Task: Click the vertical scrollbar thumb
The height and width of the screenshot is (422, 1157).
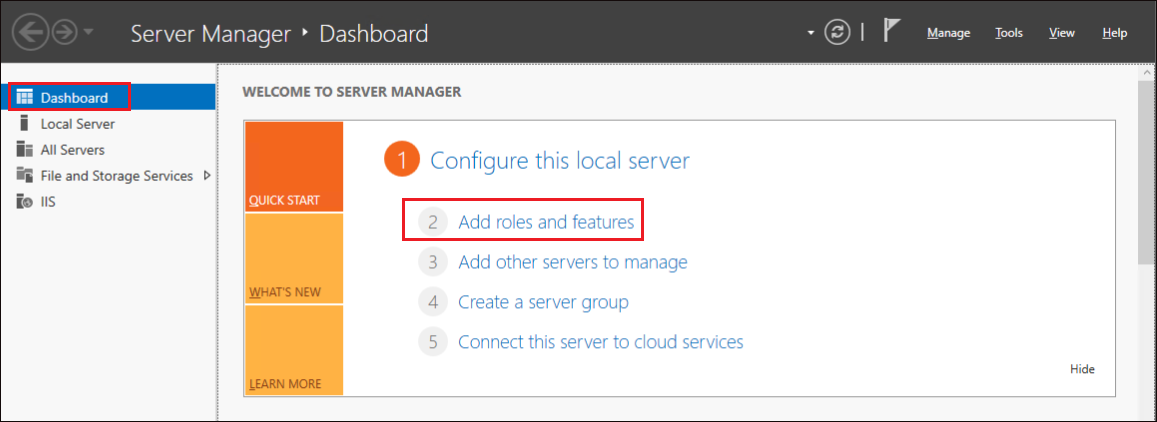Action: point(1146,170)
